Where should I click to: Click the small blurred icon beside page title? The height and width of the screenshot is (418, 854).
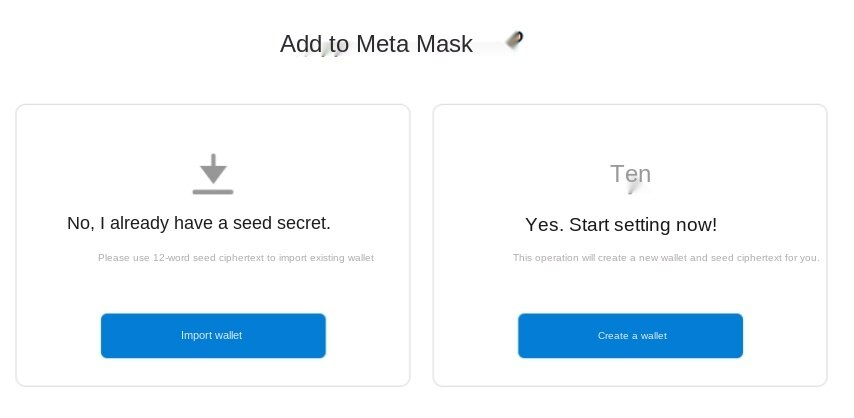point(514,40)
